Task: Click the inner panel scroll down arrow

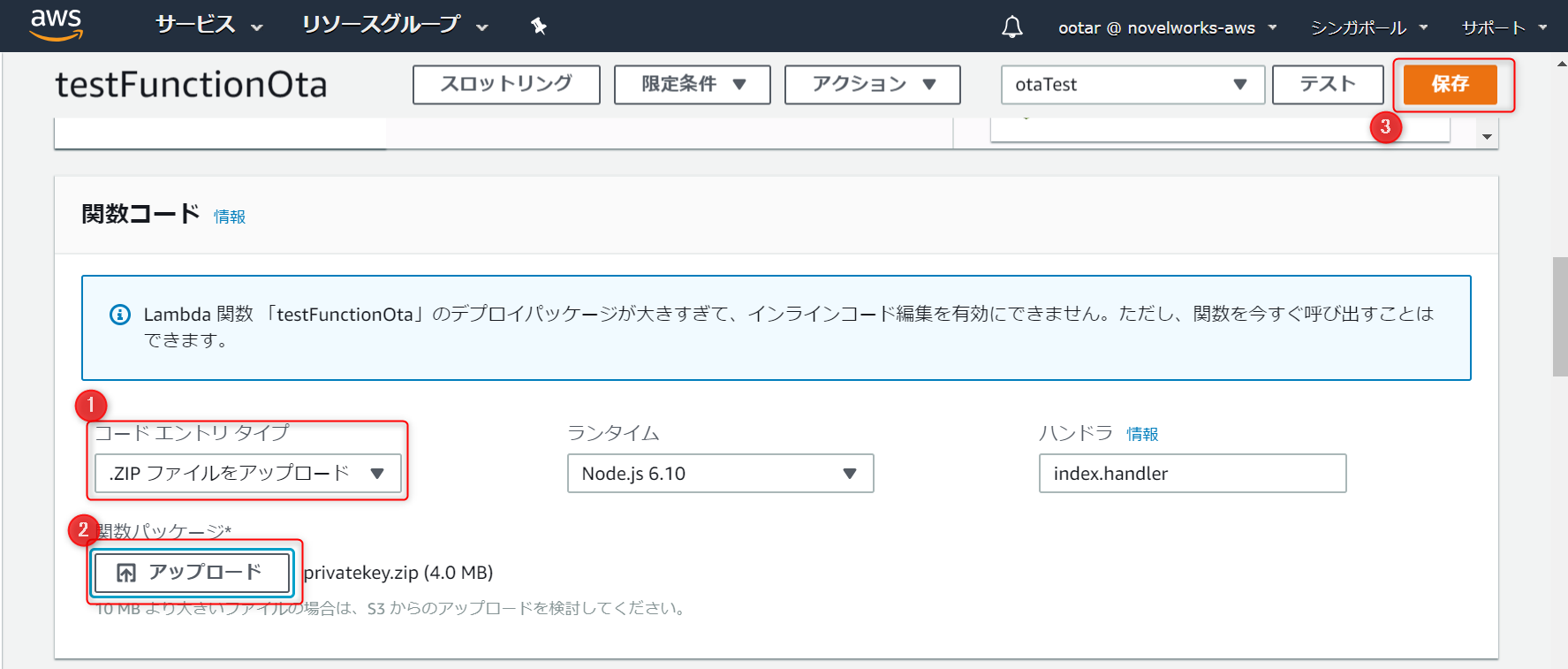Action: click(x=1488, y=137)
